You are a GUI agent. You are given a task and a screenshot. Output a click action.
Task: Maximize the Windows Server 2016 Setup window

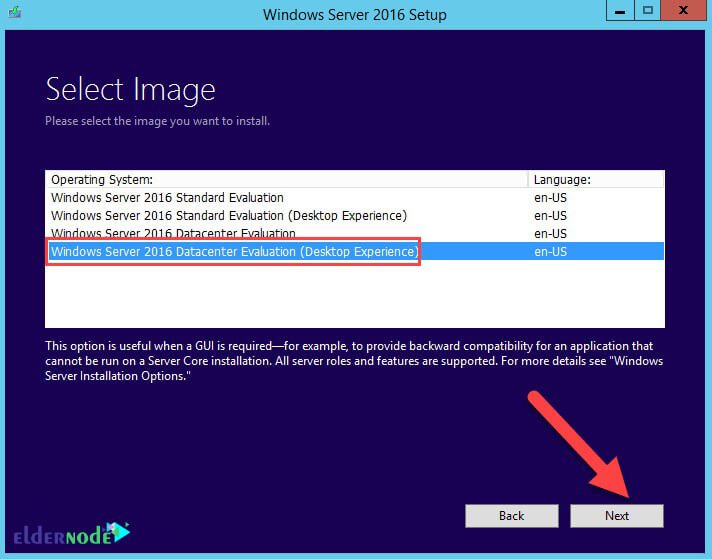point(648,10)
